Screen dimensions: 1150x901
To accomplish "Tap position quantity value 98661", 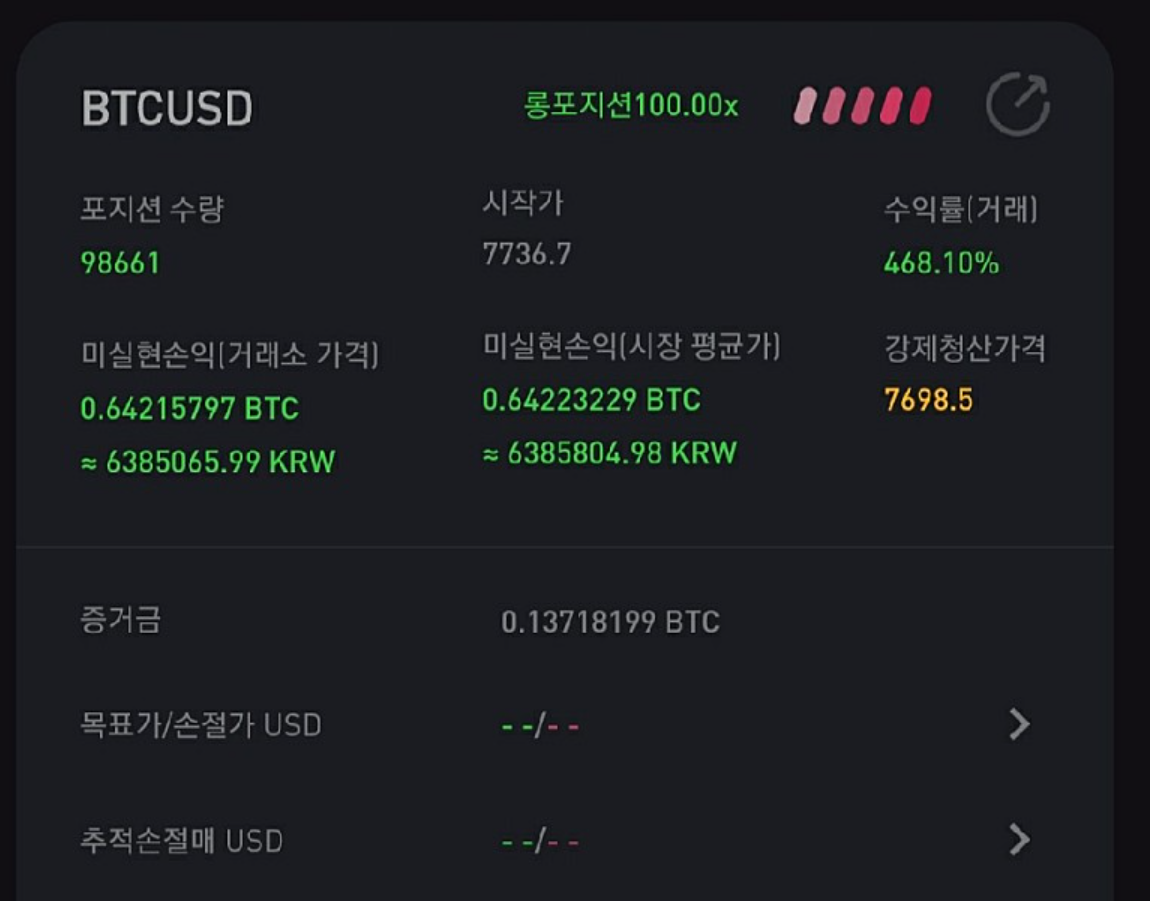I will coord(120,263).
